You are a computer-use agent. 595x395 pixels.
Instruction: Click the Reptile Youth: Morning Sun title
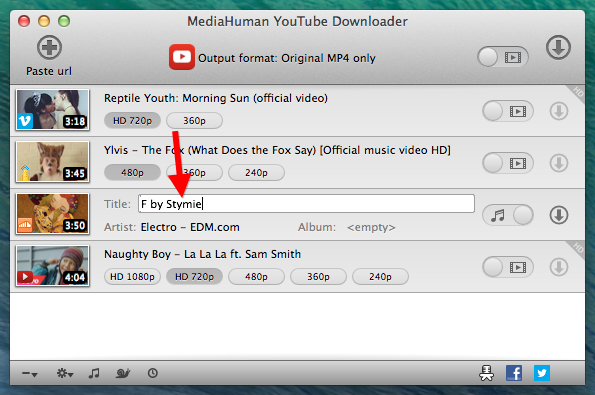pos(216,98)
